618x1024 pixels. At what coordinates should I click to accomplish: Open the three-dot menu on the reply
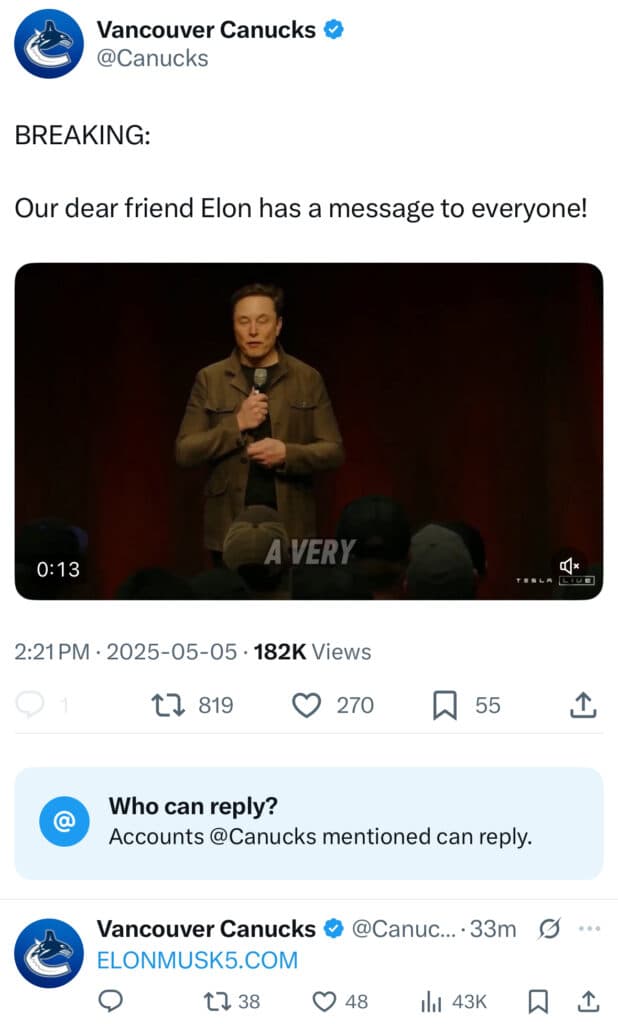pos(589,929)
